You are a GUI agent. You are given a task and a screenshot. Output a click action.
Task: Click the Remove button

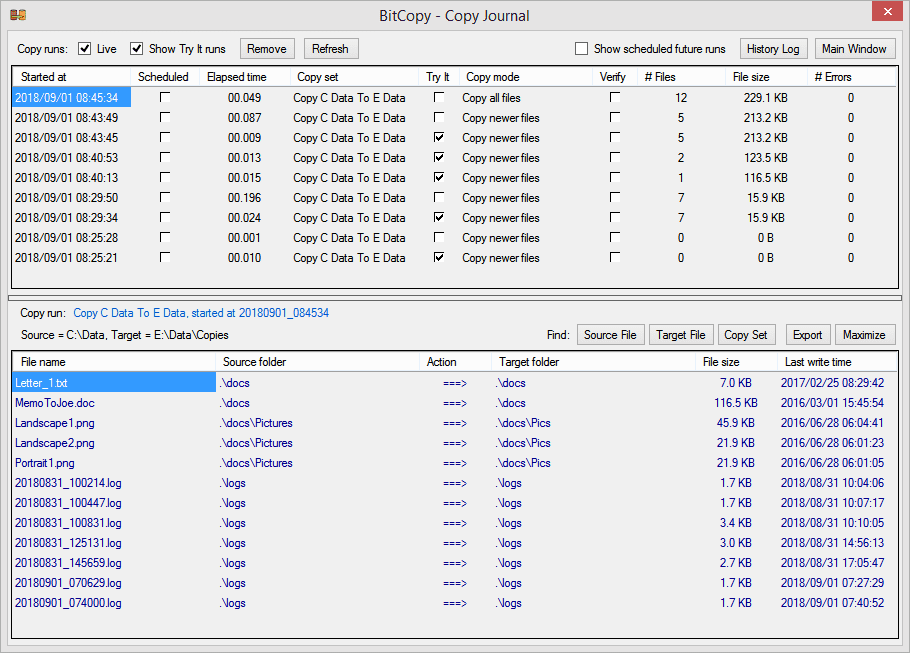click(267, 49)
